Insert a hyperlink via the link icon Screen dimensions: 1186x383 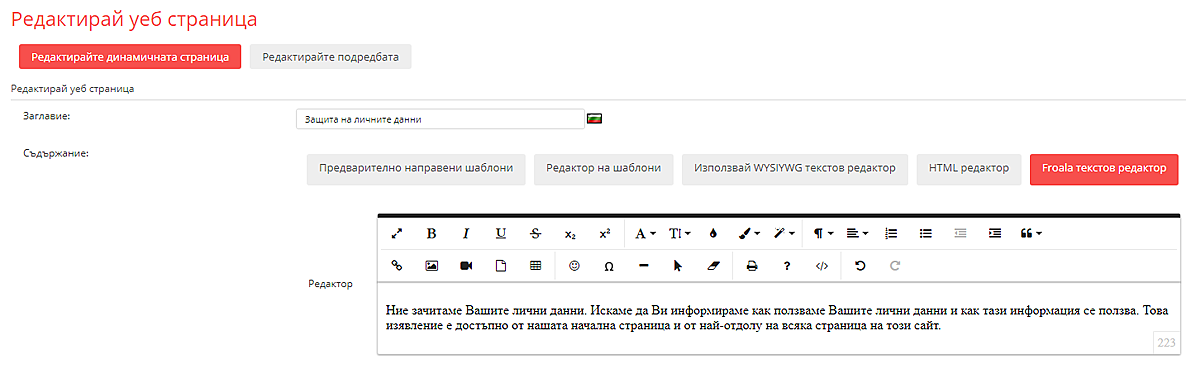coord(396,266)
